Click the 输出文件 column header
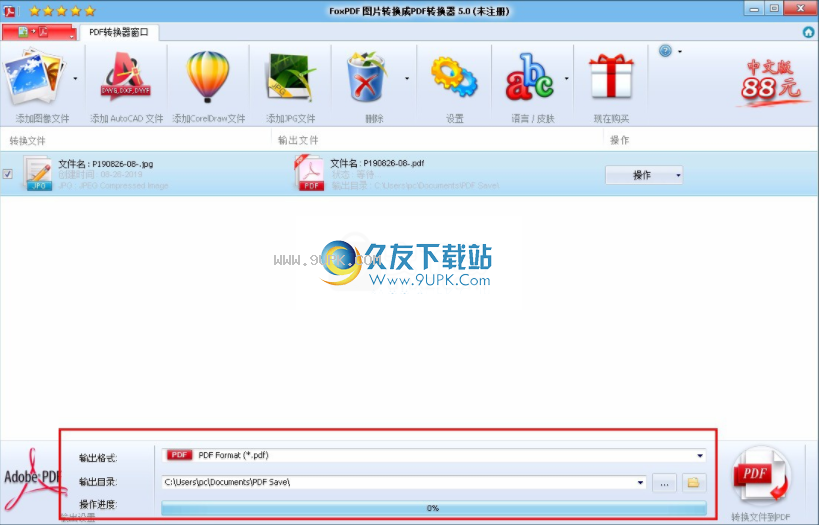The height and width of the screenshot is (526, 819). point(298,140)
